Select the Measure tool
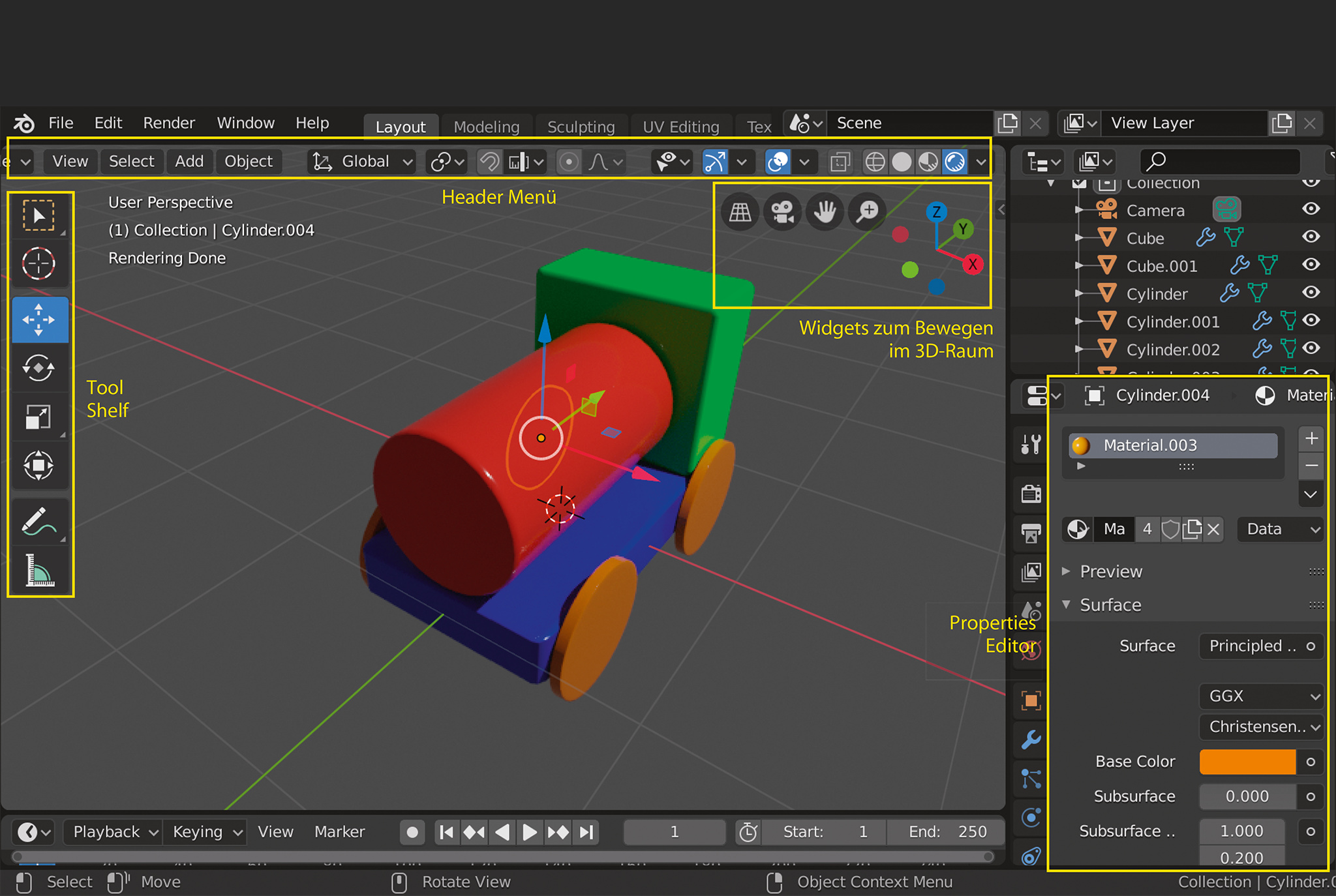Screen dimensions: 1336x896 38,571
